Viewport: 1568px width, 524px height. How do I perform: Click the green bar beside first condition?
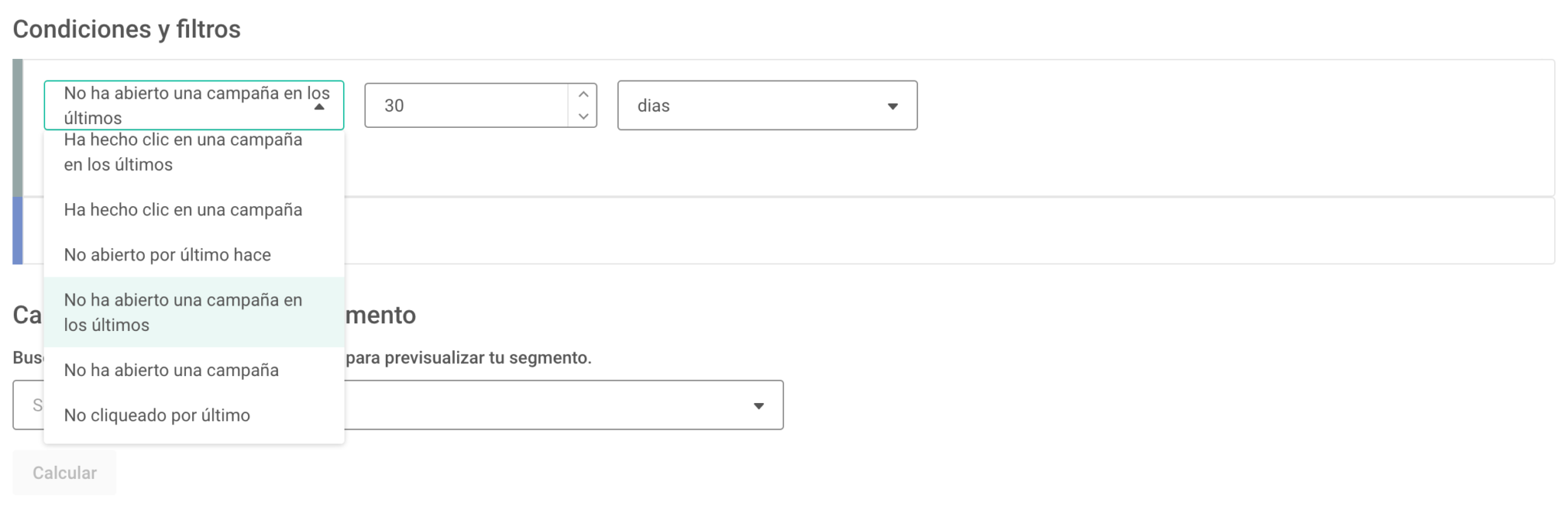(18, 128)
